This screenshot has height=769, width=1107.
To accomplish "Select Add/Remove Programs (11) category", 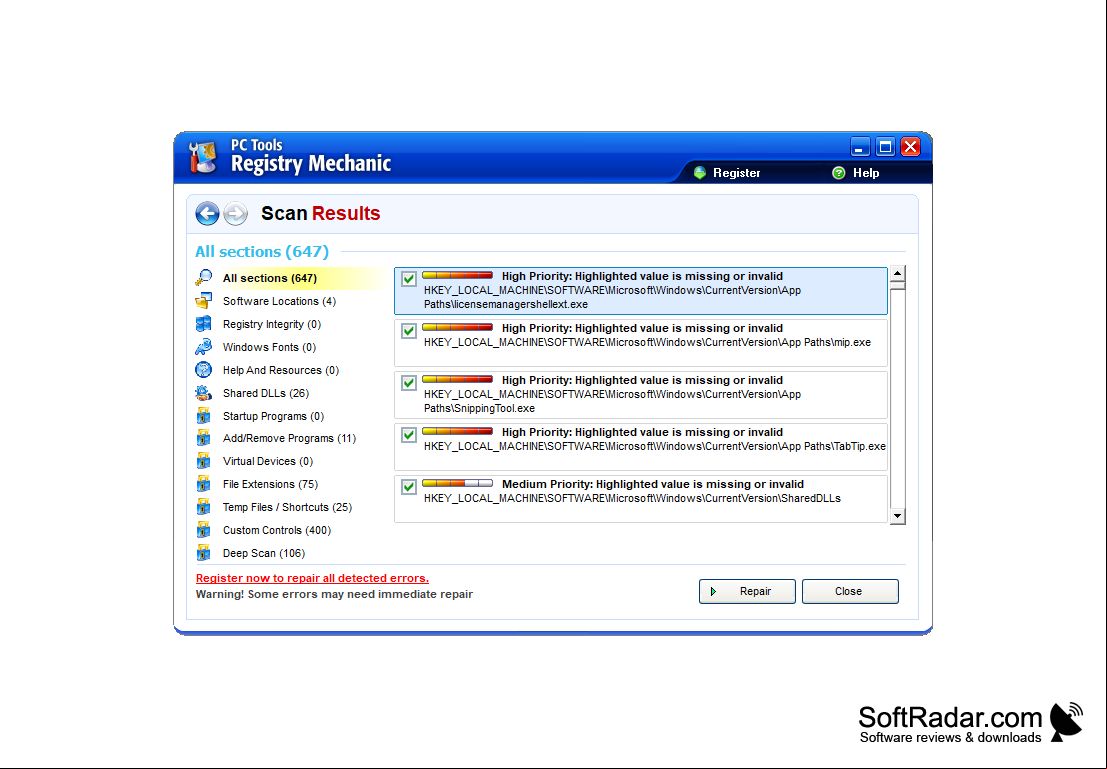I will click(289, 438).
